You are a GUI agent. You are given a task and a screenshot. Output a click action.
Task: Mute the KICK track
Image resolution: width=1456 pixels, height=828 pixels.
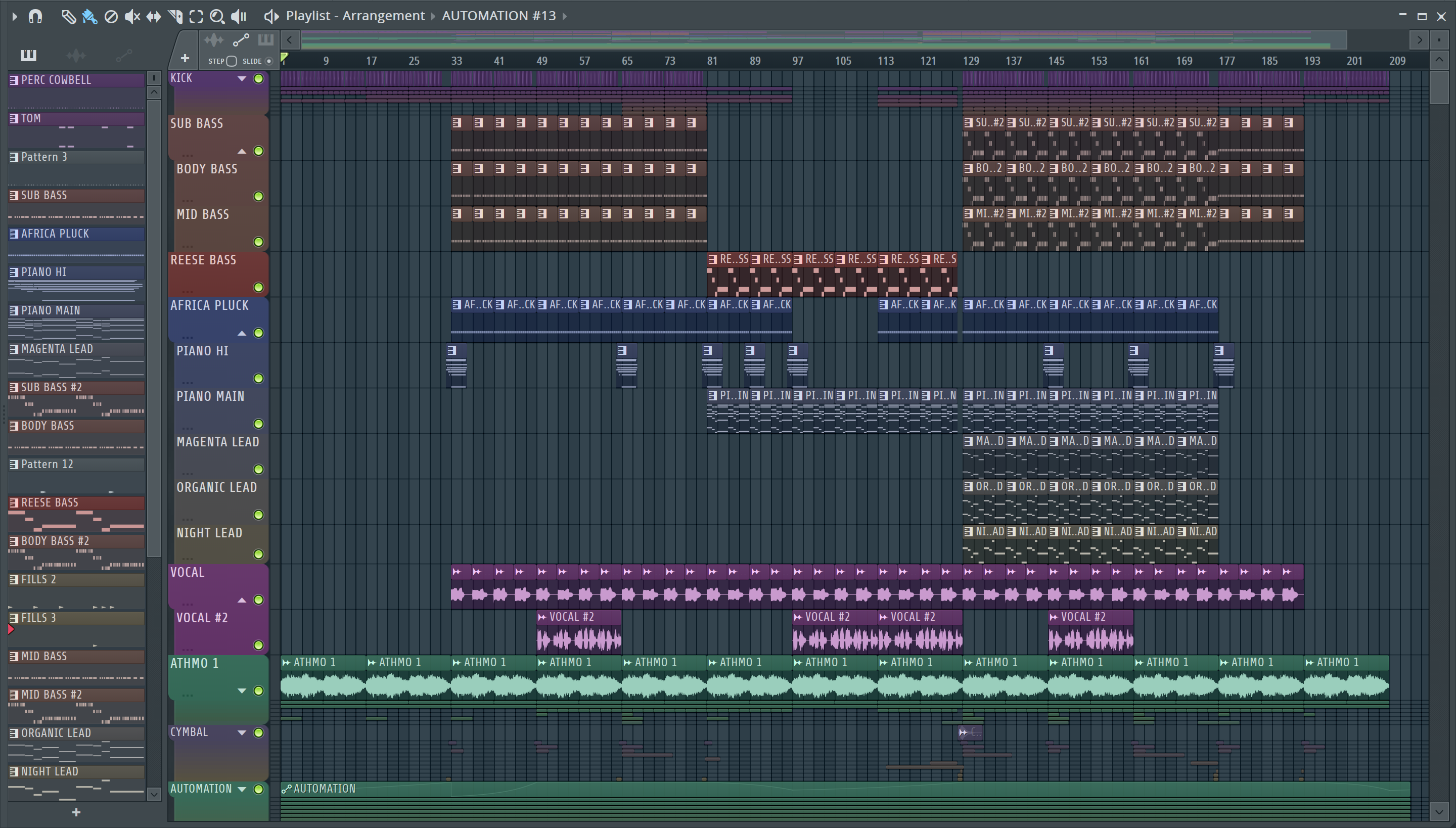(259, 78)
